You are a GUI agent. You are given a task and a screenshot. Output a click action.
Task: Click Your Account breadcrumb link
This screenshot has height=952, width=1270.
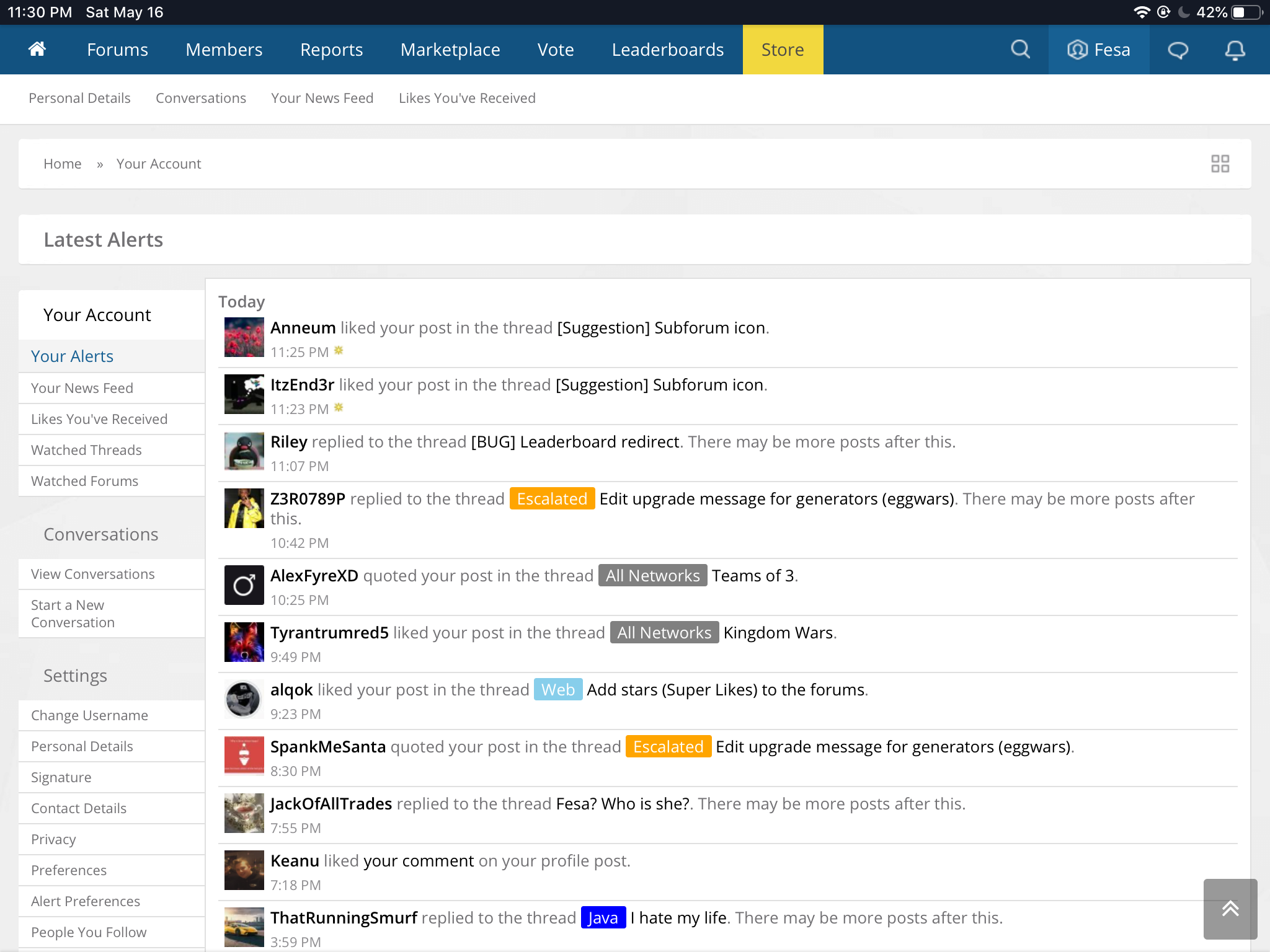click(x=159, y=164)
